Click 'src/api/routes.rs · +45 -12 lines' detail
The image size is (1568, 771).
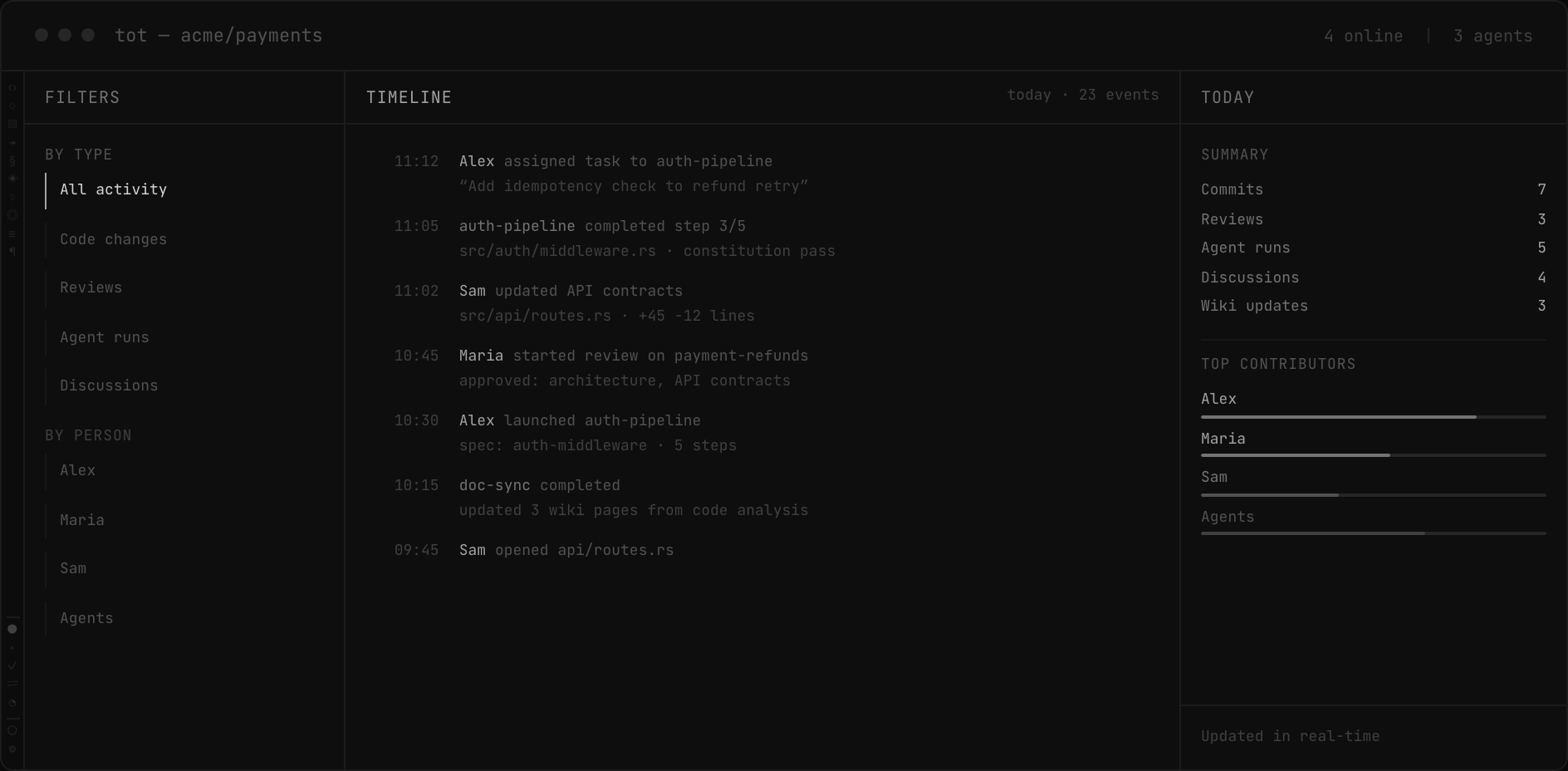point(607,317)
